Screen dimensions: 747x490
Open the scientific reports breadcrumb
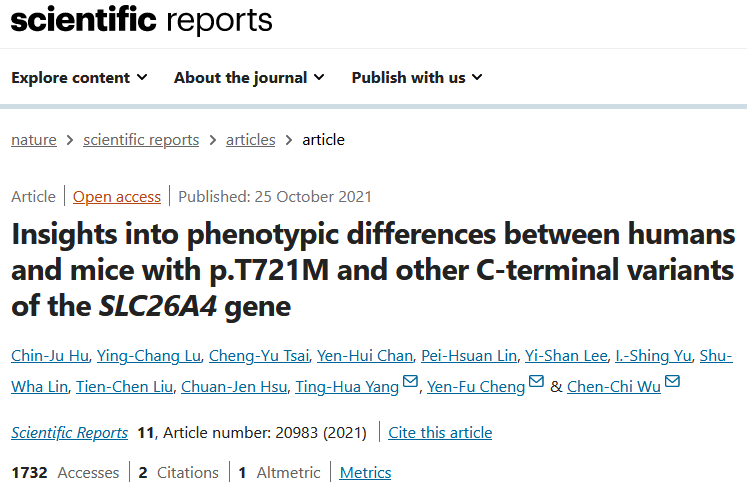tap(141, 140)
